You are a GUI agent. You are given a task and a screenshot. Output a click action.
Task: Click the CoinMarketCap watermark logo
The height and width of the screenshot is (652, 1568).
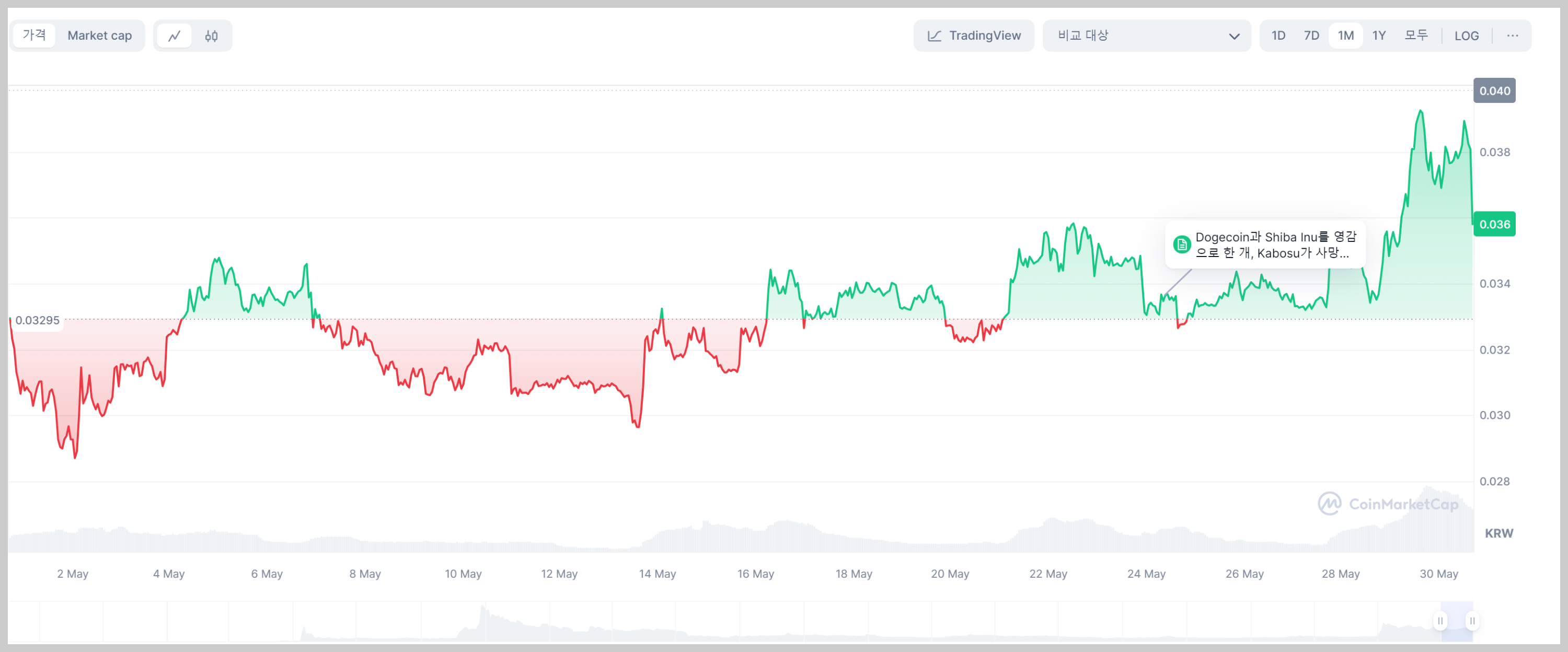click(1329, 504)
